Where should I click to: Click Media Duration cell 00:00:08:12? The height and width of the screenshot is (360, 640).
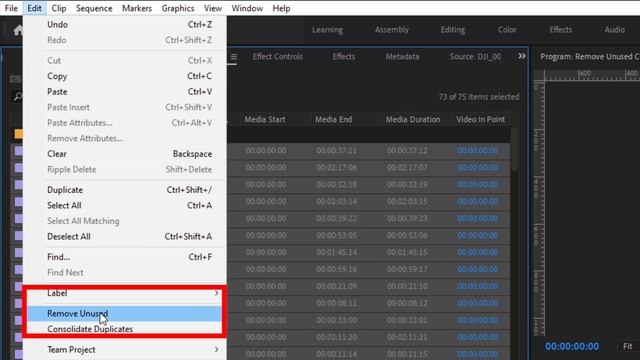(407, 303)
